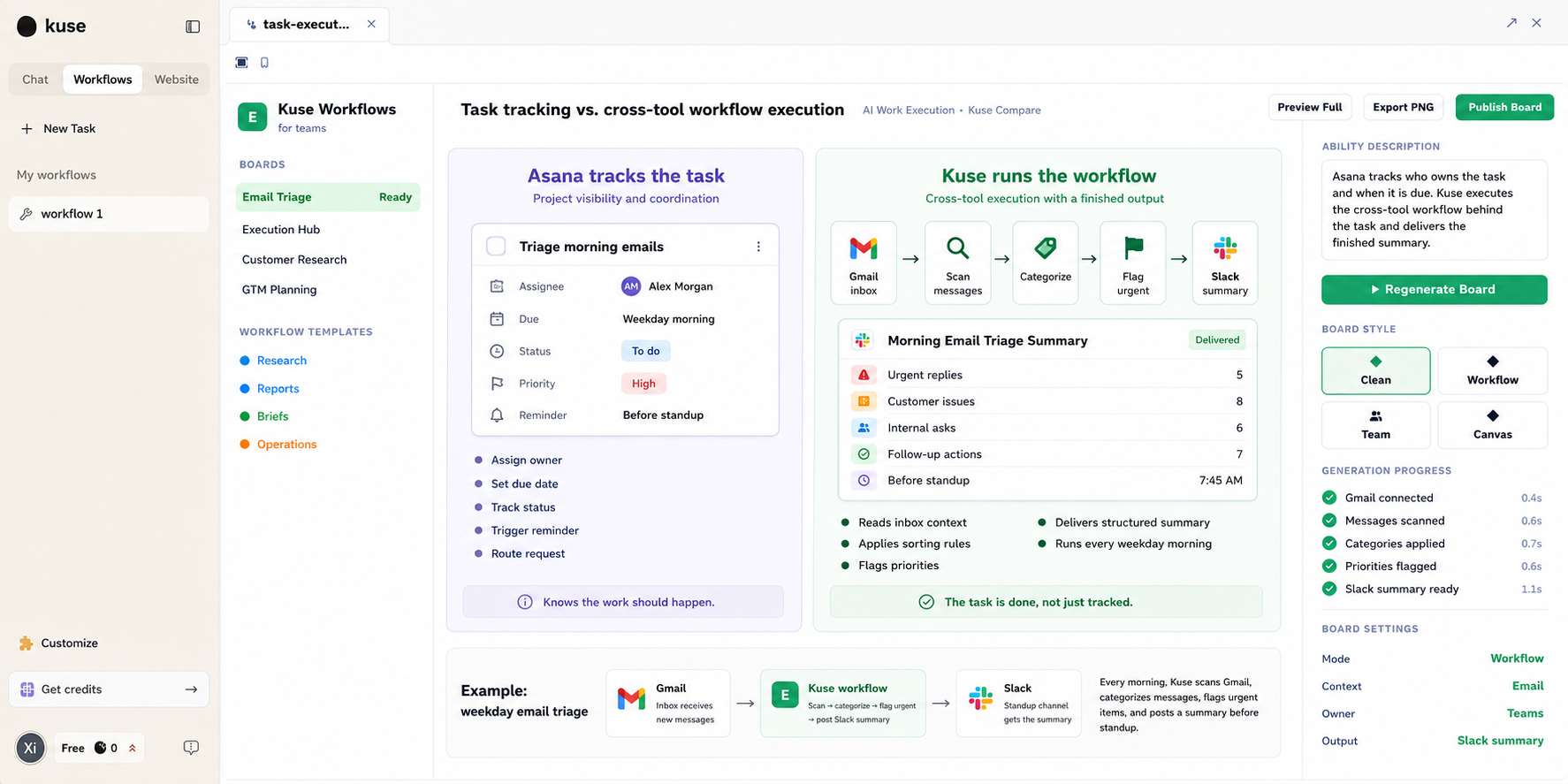Click the Customize puzzle icon
1568x784 pixels.
pyautogui.click(x=27, y=643)
